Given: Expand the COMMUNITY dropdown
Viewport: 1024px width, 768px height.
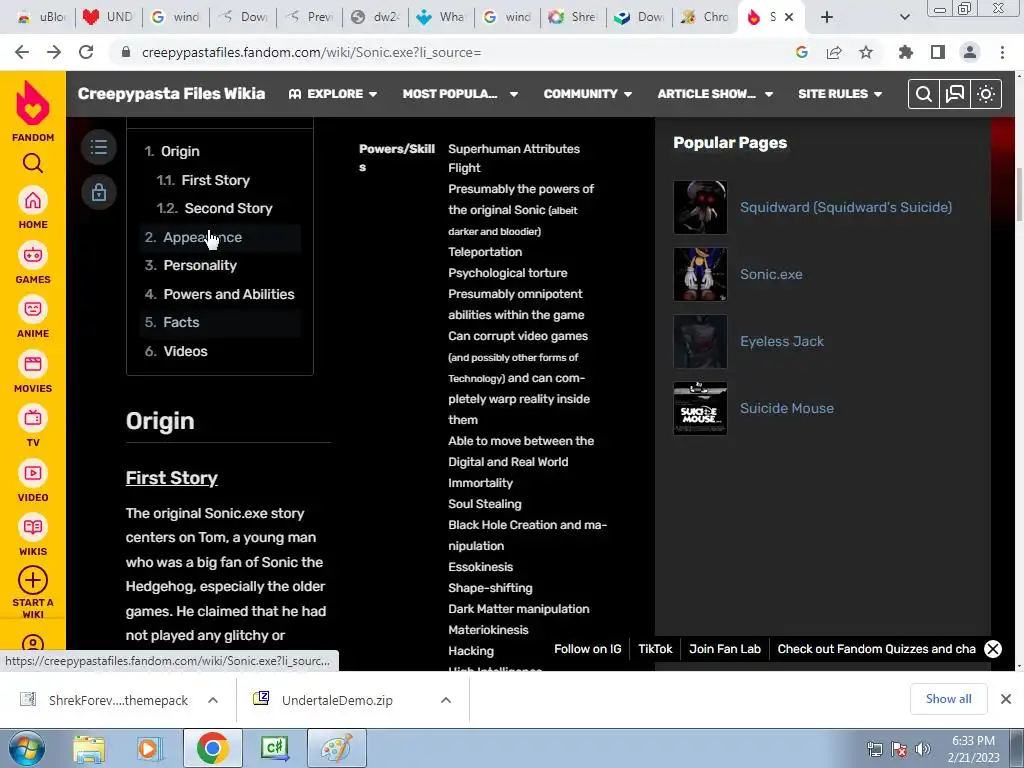Looking at the screenshot, I should point(588,94).
